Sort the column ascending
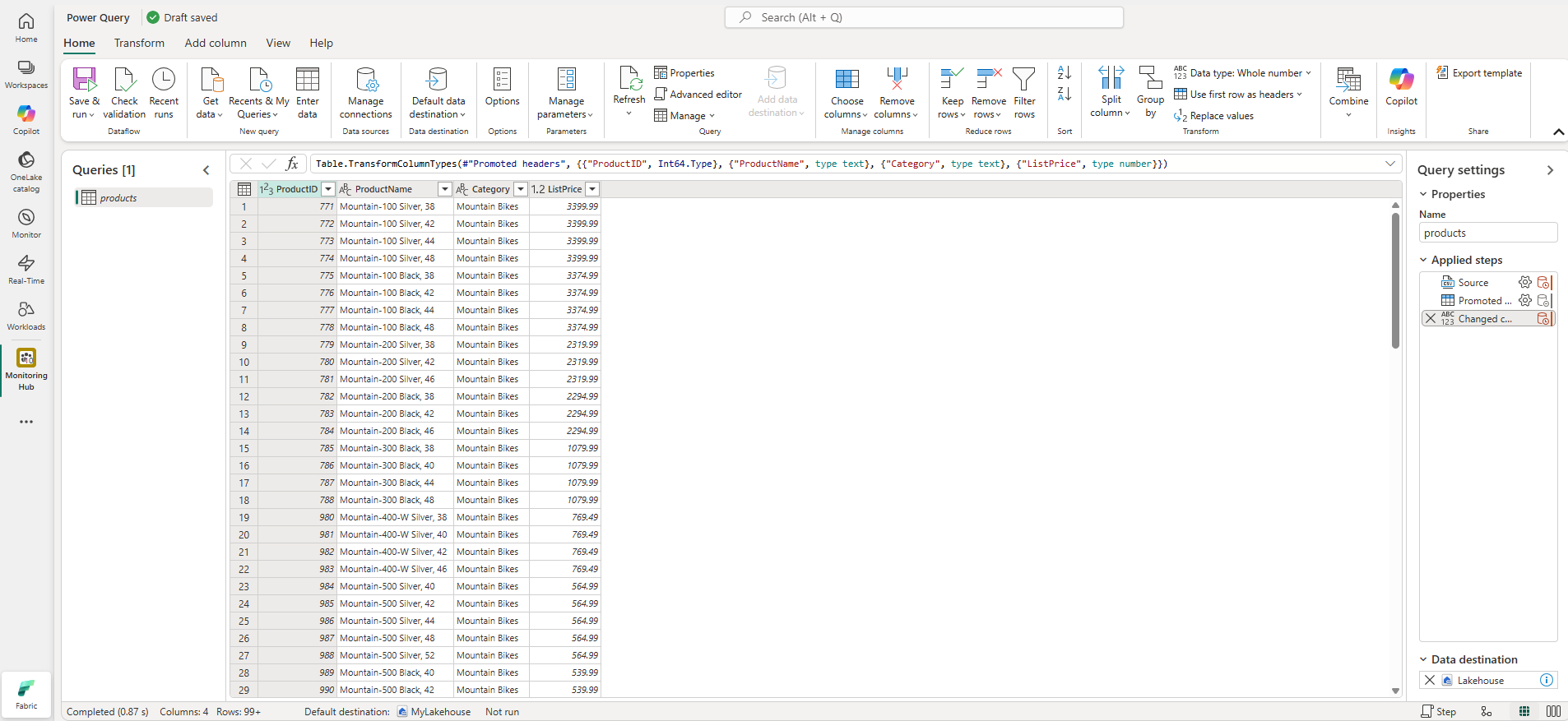Image resolution: width=1568 pixels, height=721 pixels. (1065, 73)
